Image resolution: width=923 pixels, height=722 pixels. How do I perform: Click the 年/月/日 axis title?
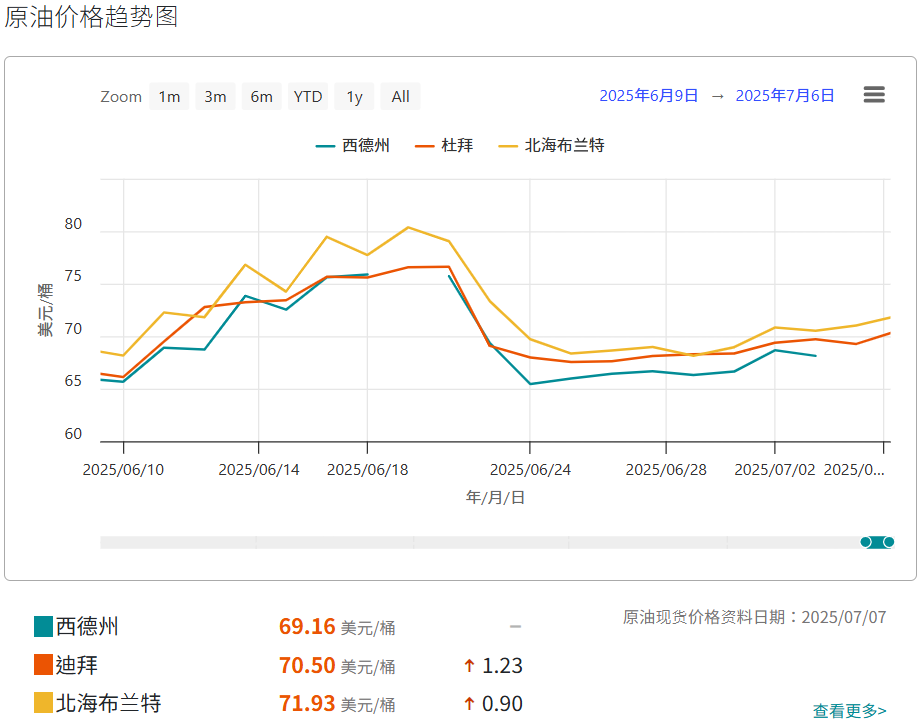(495, 497)
